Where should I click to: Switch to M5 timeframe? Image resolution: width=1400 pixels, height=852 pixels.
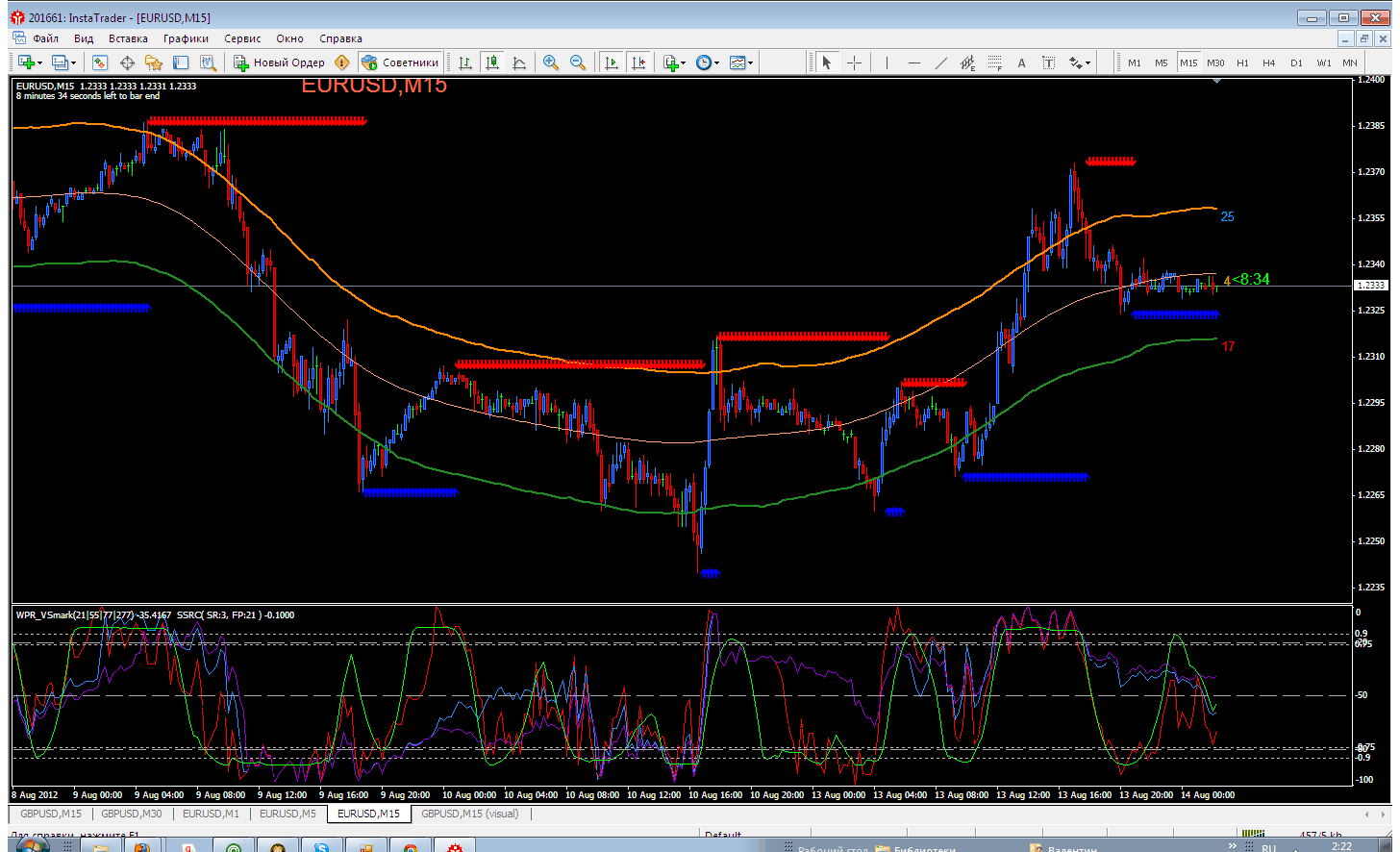[1162, 63]
